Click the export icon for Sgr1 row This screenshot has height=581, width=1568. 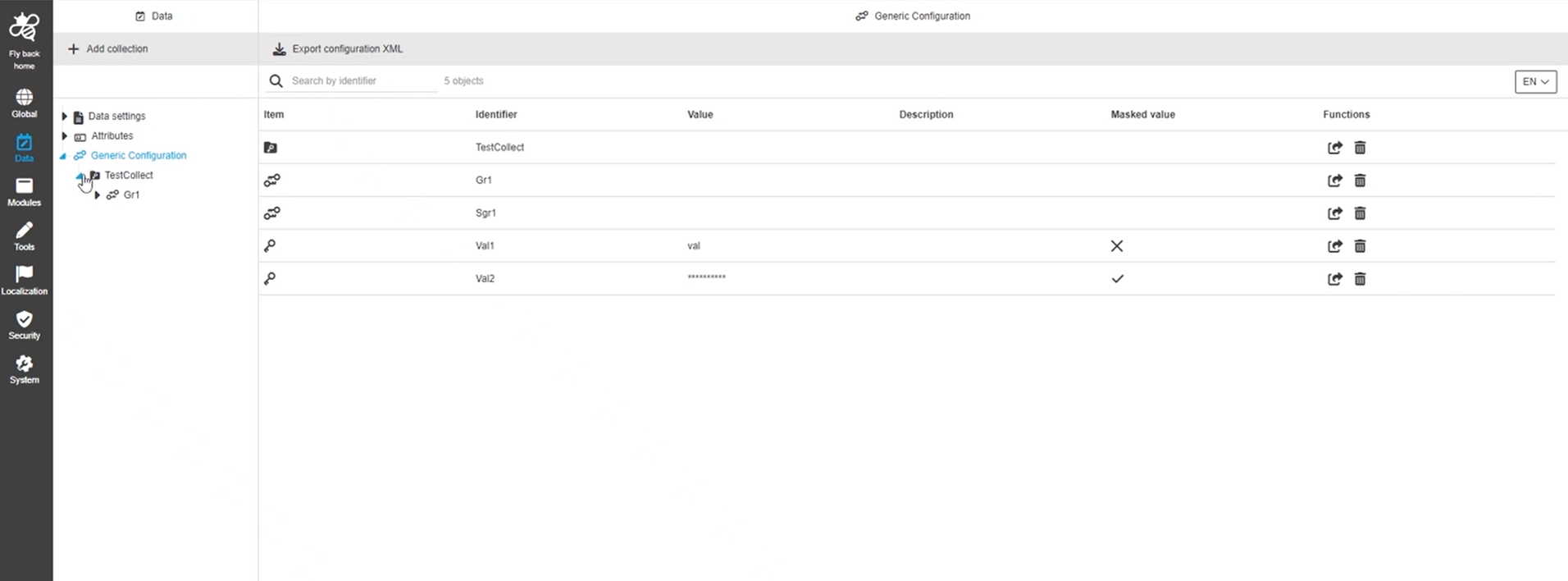(x=1334, y=213)
